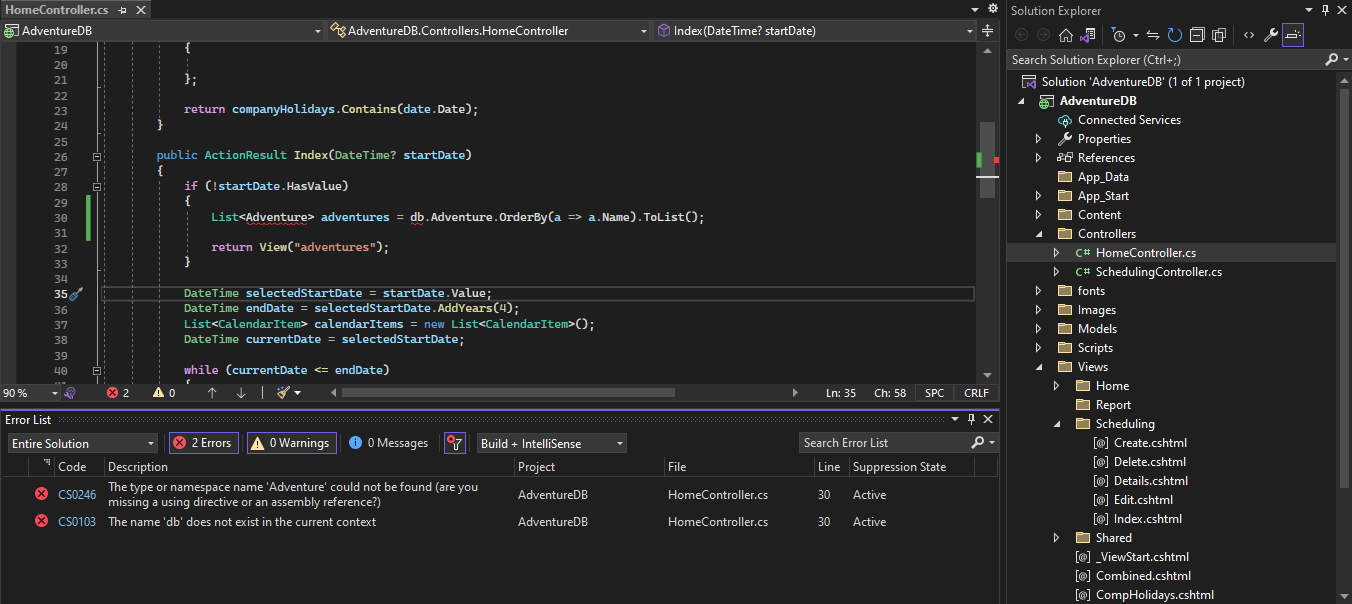Click the View Code angle-brackets icon
The height and width of the screenshot is (604, 1352).
(x=1249, y=35)
